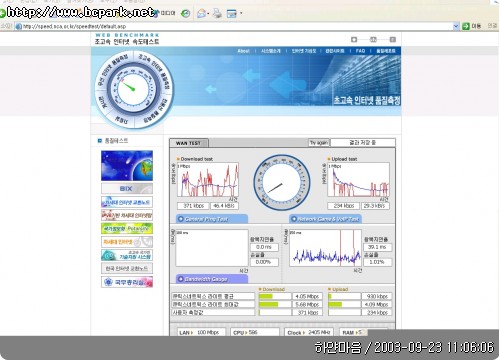Click the Print icon in browser toolbar
Screen dimensions: 500x360
click(217, 13)
